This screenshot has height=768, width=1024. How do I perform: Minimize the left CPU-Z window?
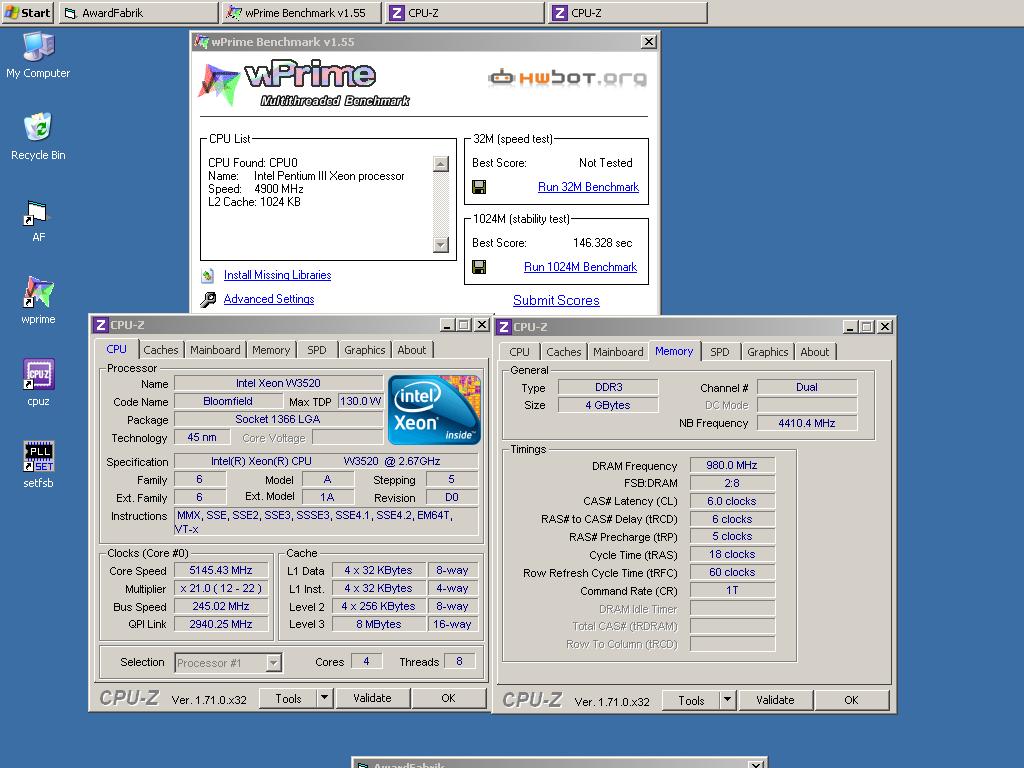447,325
